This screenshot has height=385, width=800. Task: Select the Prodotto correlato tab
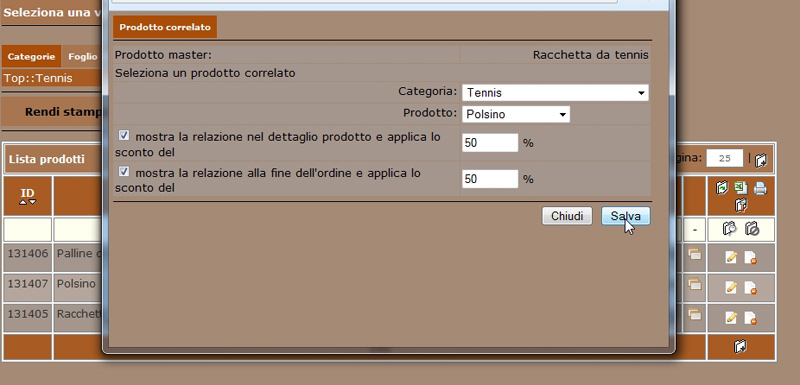click(x=165, y=27)
